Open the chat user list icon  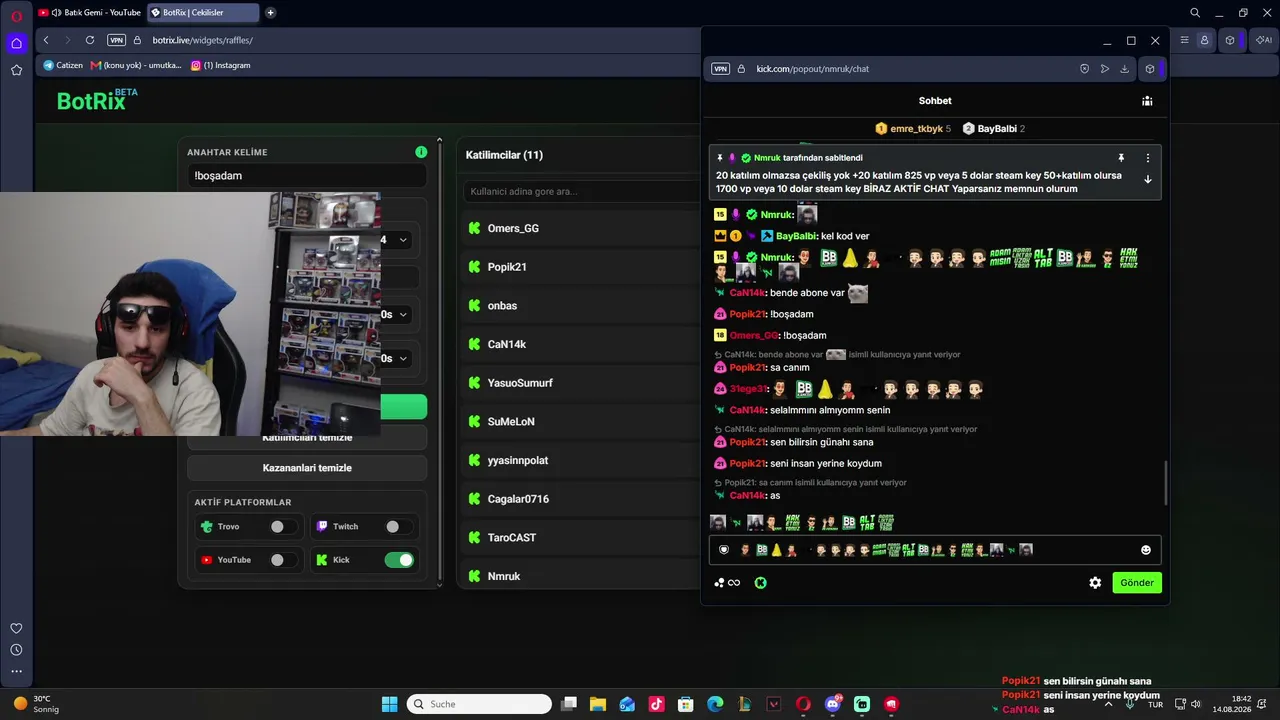pos(1147,101)
